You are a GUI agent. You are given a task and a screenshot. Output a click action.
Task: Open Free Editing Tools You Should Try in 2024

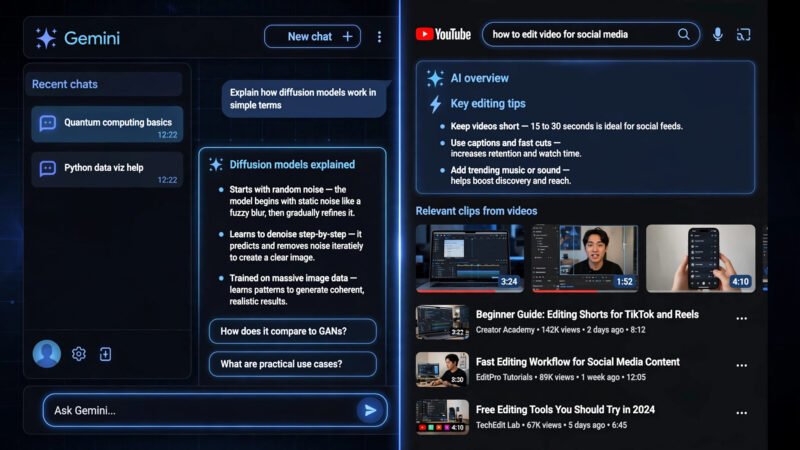click(x=565, y=409)
